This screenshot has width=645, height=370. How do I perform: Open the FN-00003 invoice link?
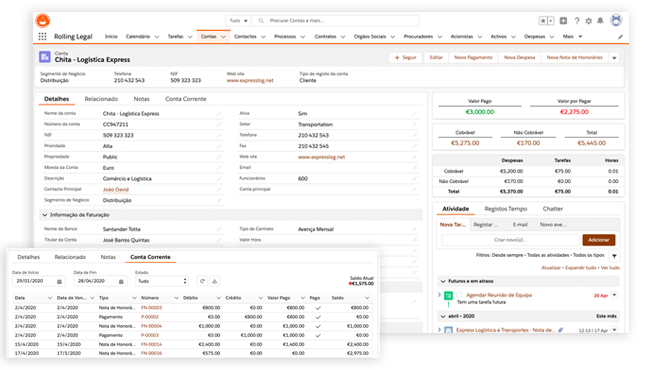(x=151, y=308)
